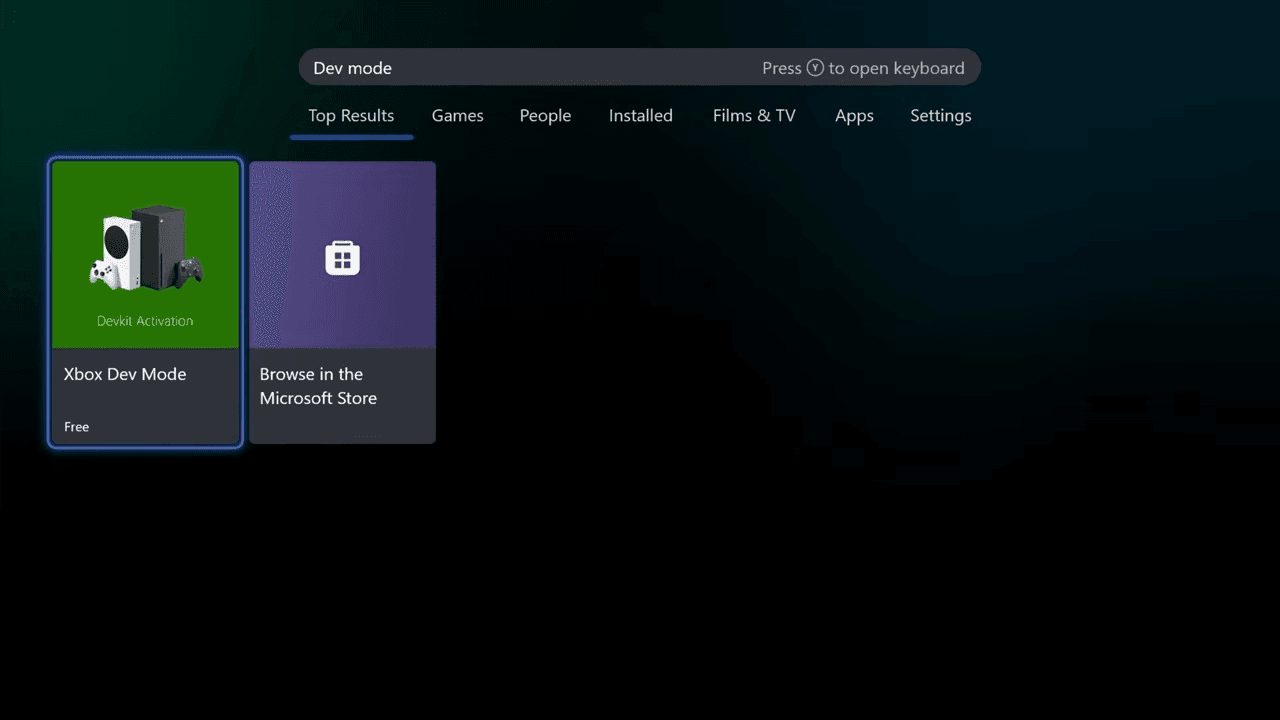Switch to the Games tab
Image resolution: width=1280 pixels, height=720 pixels.
pyautogui.click(x=457, y=116)
